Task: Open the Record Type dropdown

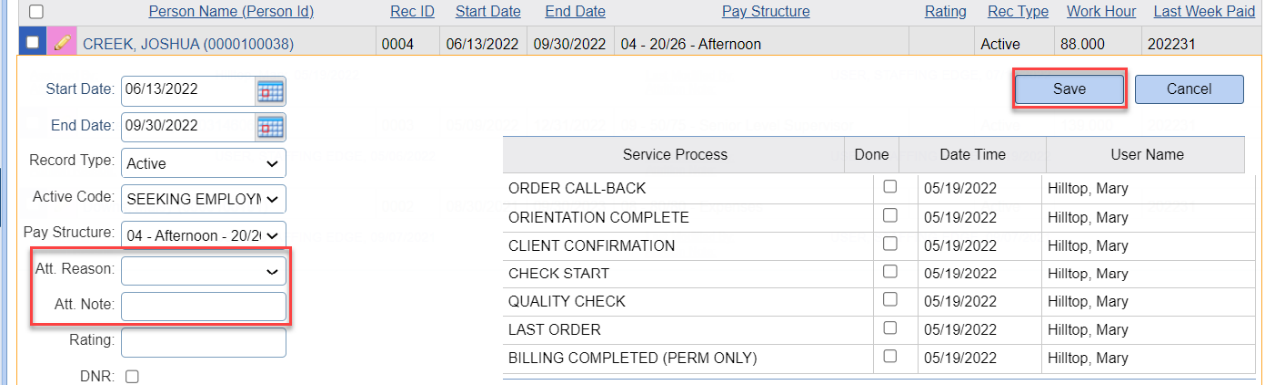Action: pyautogui.click(x=204, y=163)
